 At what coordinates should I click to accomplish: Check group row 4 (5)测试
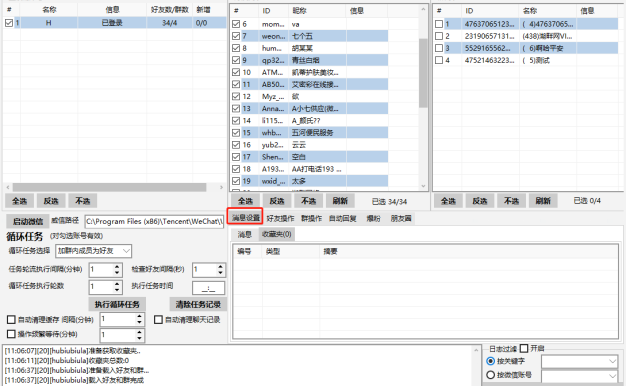439,60
